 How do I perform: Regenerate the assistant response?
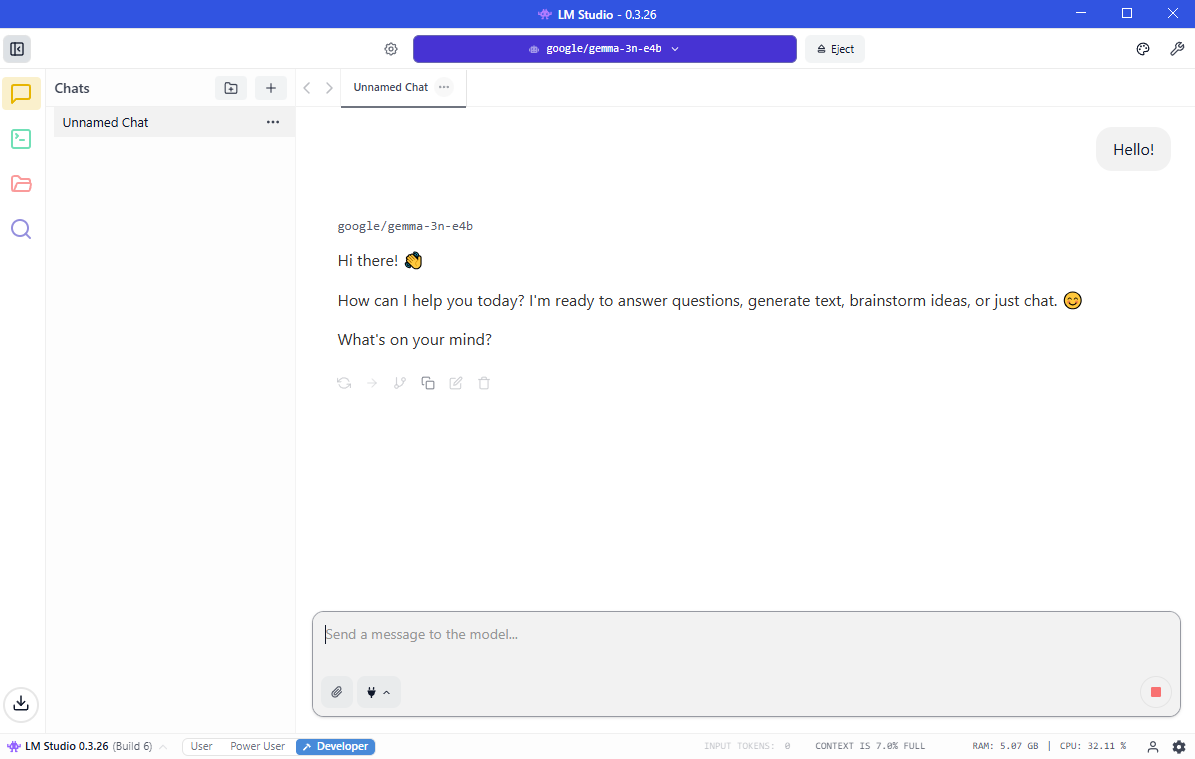pos(344,383)
